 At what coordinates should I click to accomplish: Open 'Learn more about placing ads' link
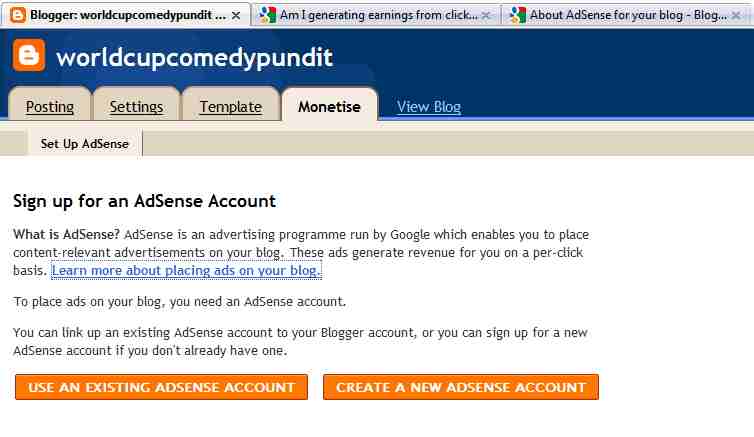click(186, 271)
